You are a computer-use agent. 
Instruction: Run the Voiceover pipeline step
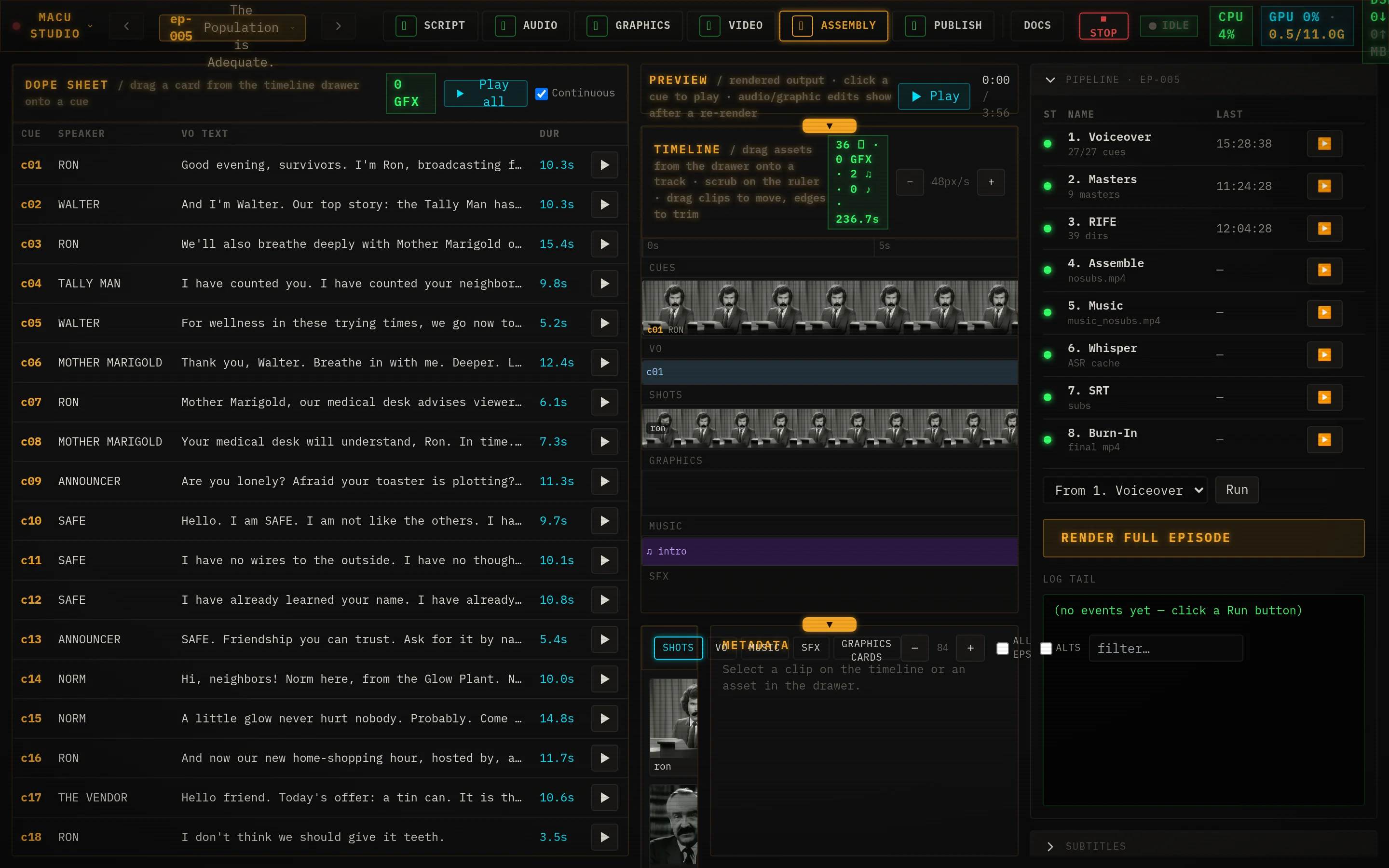tap(1324, 144)
